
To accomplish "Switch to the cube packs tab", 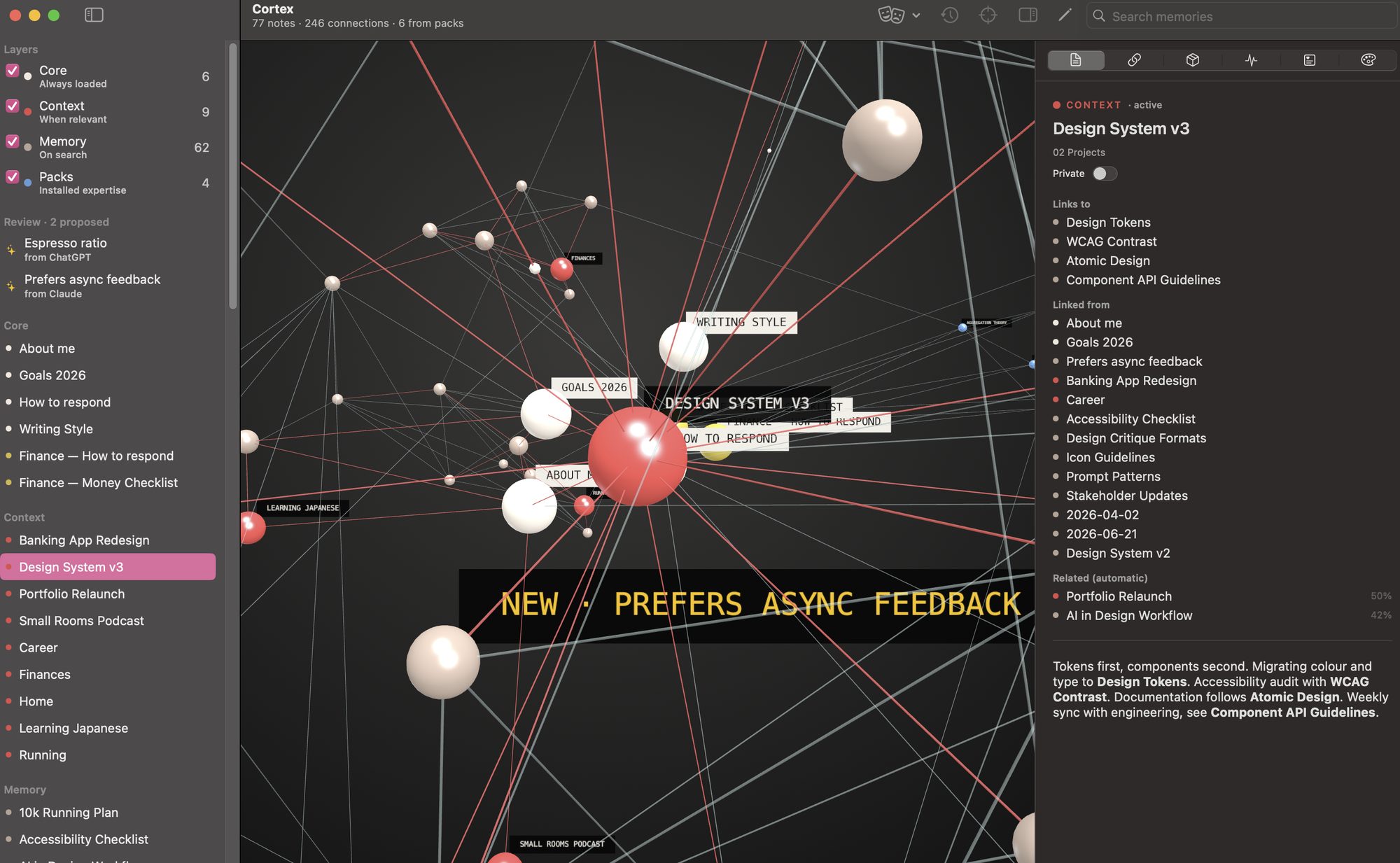I will coord(1193,60).
